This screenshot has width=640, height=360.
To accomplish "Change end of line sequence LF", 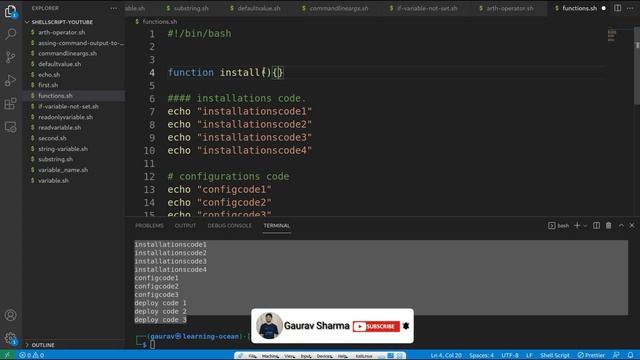I will [529, 355].
